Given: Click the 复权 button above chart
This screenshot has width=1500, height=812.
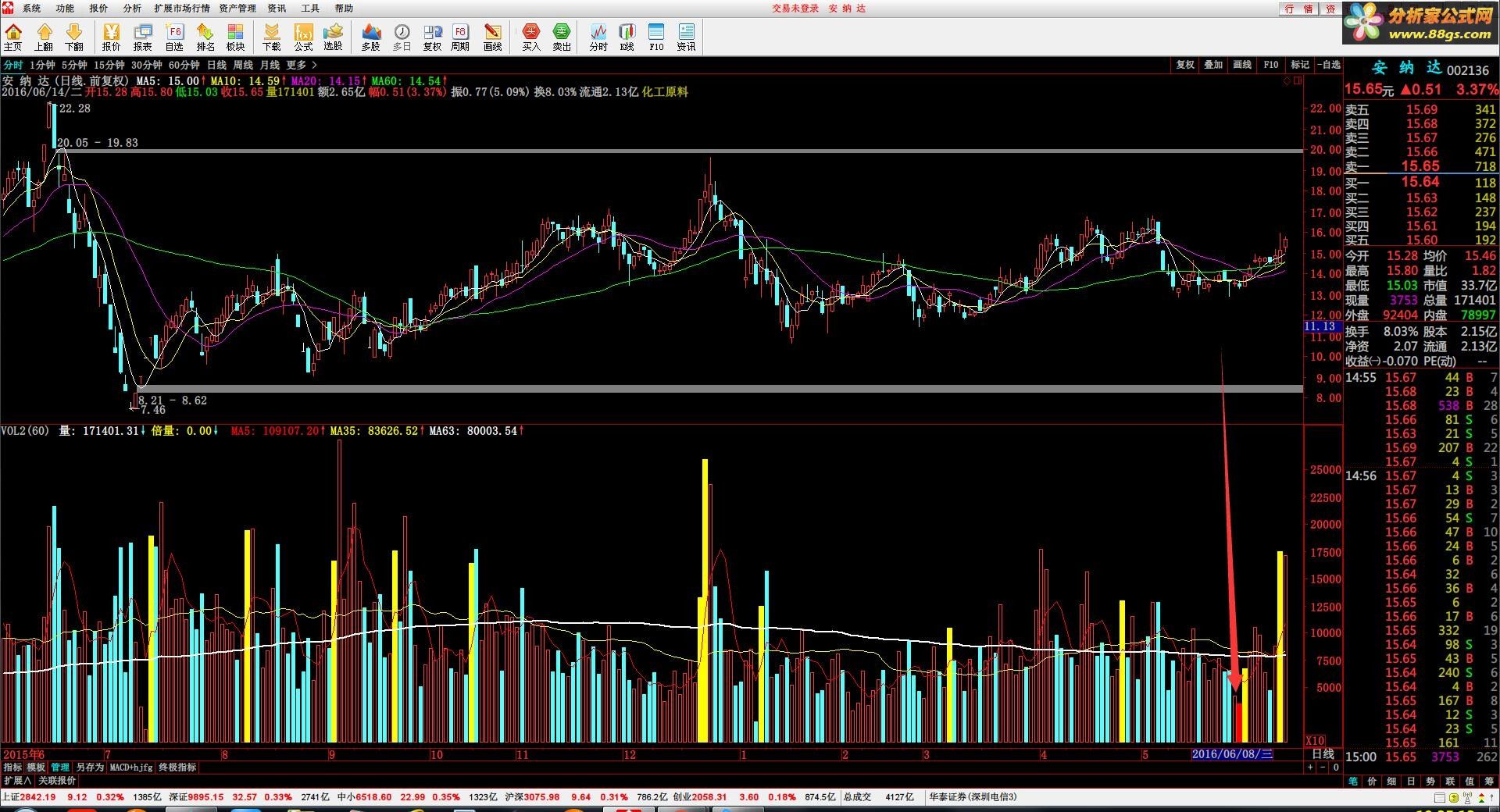Looking at the screenshot, I should 1185,65.
